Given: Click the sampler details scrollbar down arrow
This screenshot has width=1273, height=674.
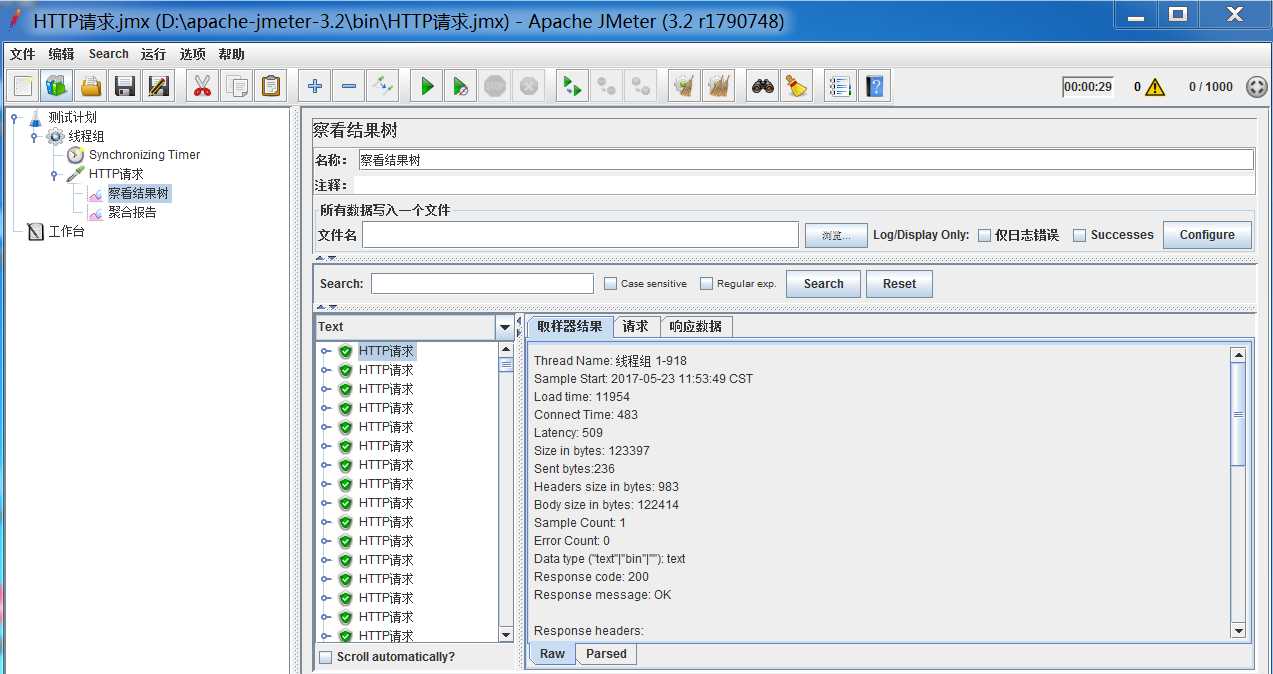Looking at the screenshot, I should [x=1239, y=630].
